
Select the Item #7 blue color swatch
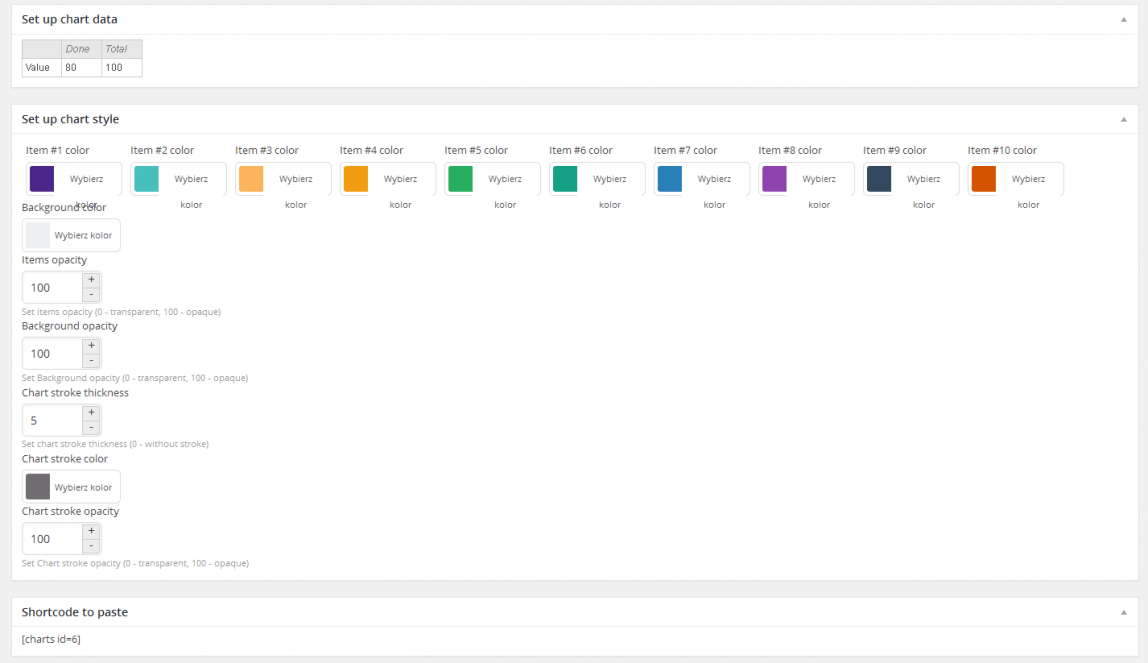(670, 179)
